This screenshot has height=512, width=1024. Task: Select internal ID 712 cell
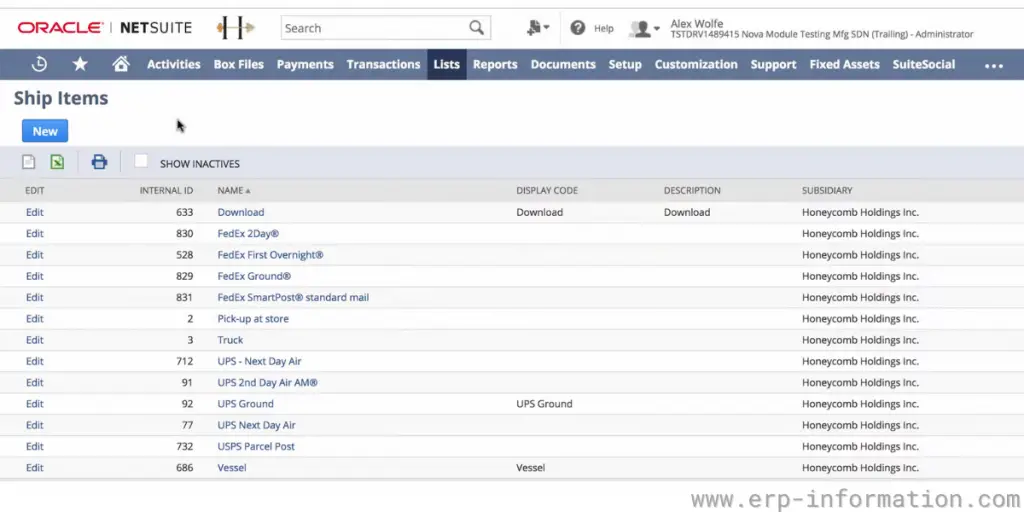tap(185, 361)
